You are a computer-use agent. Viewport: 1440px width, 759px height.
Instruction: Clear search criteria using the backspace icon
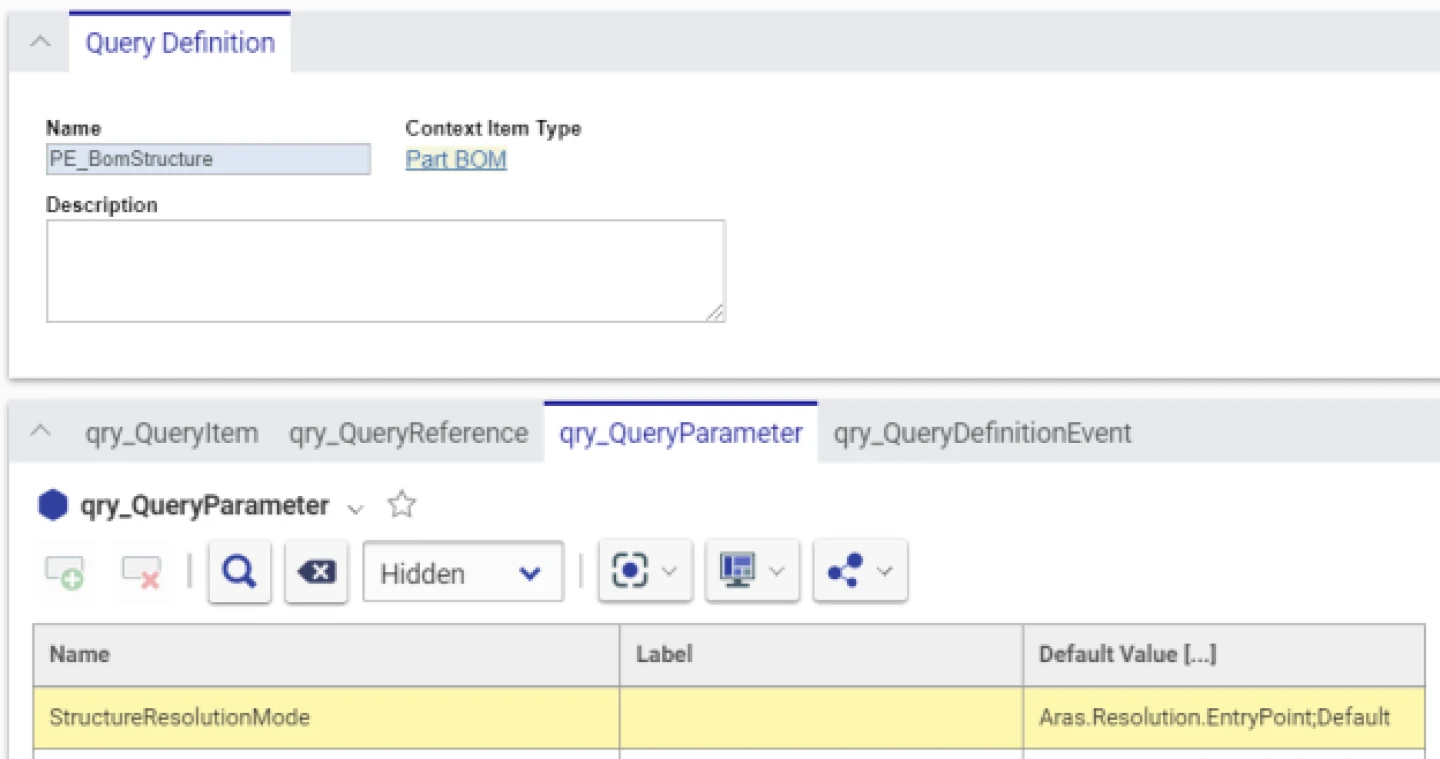click(x=316, y=571)
